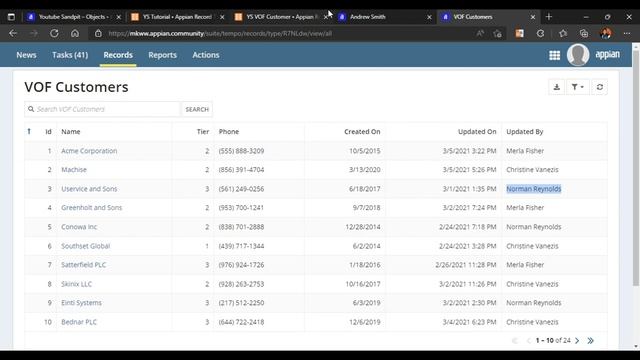Sort by Phone column header

coord(229,131)
